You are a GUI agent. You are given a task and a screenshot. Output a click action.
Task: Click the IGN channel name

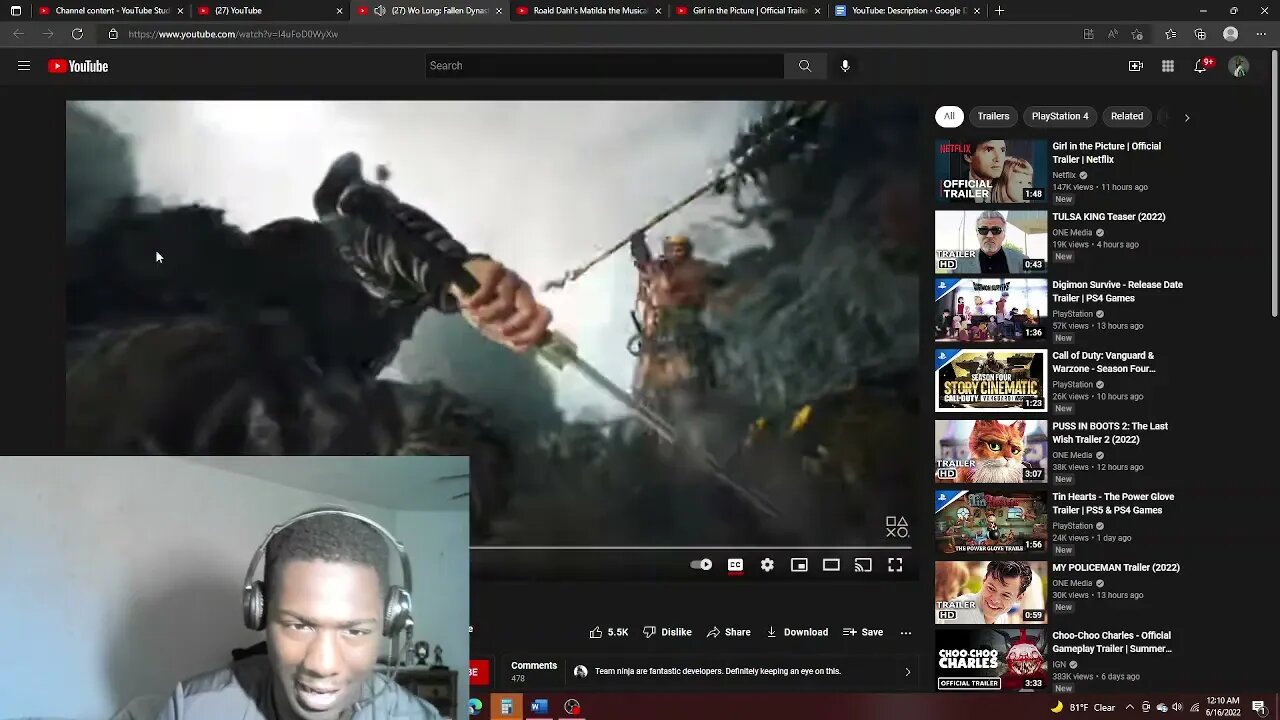[1060, 664]
